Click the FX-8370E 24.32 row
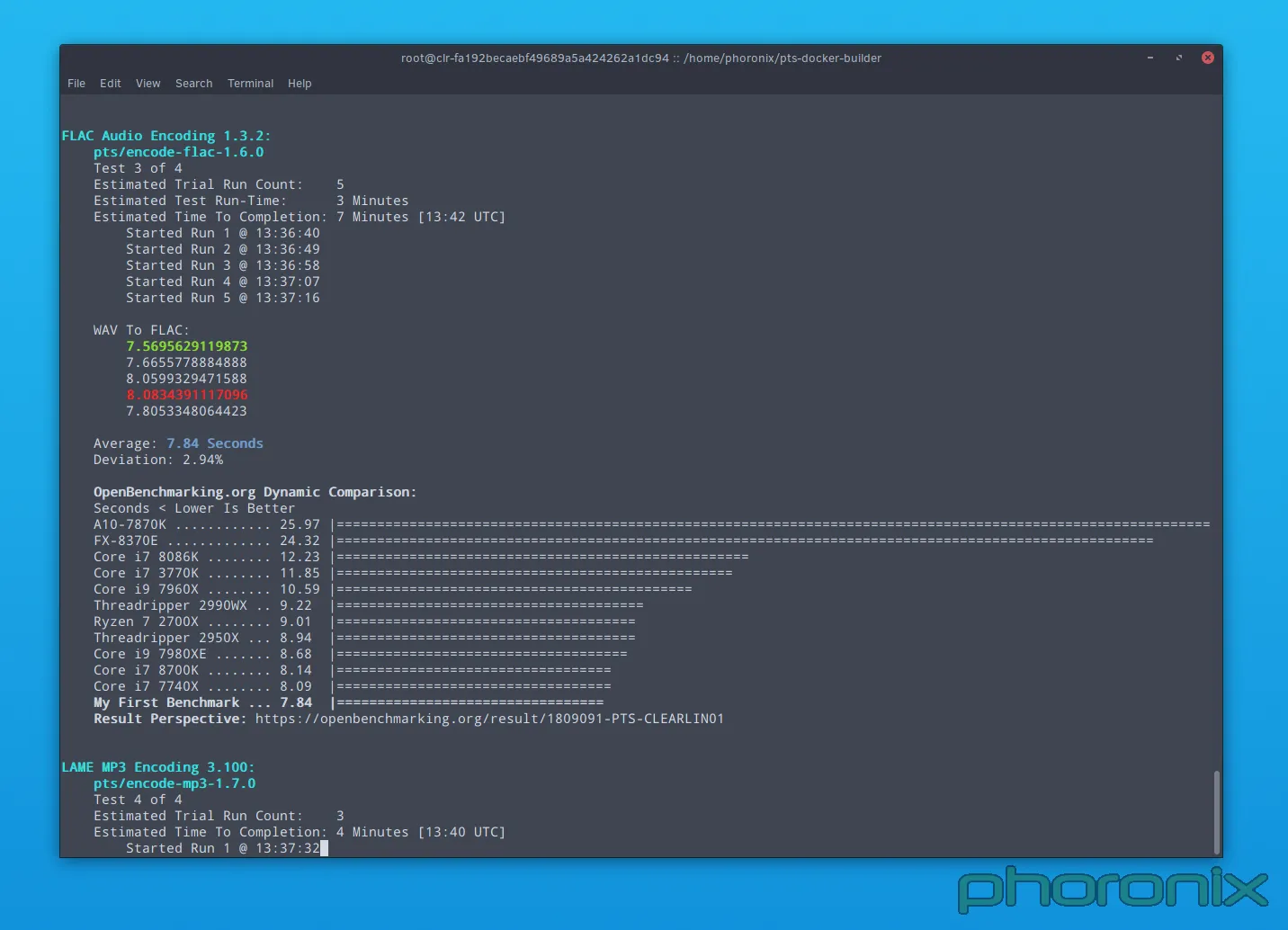The height and width of the screenshot is (930, 1288). coord(623,541)
